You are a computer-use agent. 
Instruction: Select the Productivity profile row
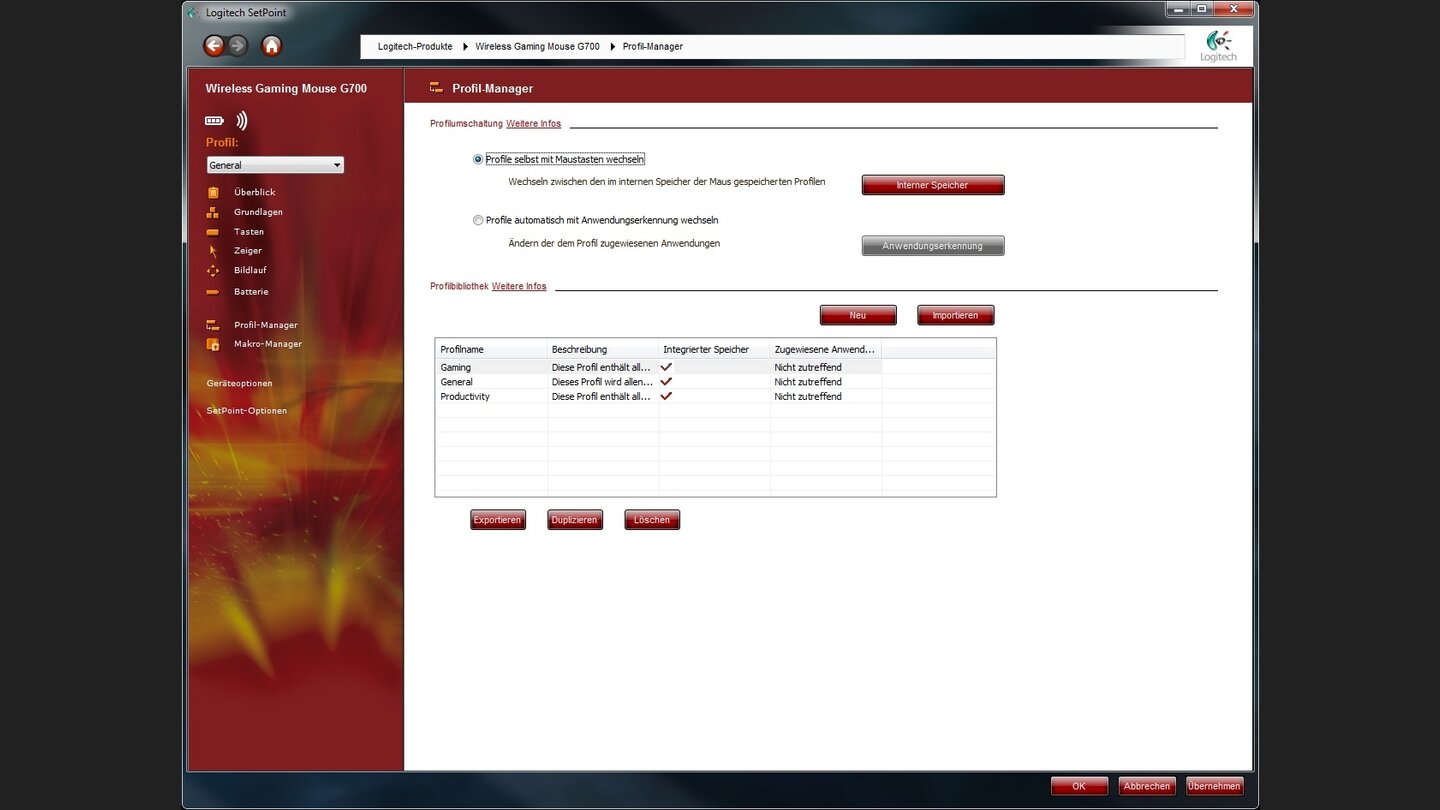[715, 396]
